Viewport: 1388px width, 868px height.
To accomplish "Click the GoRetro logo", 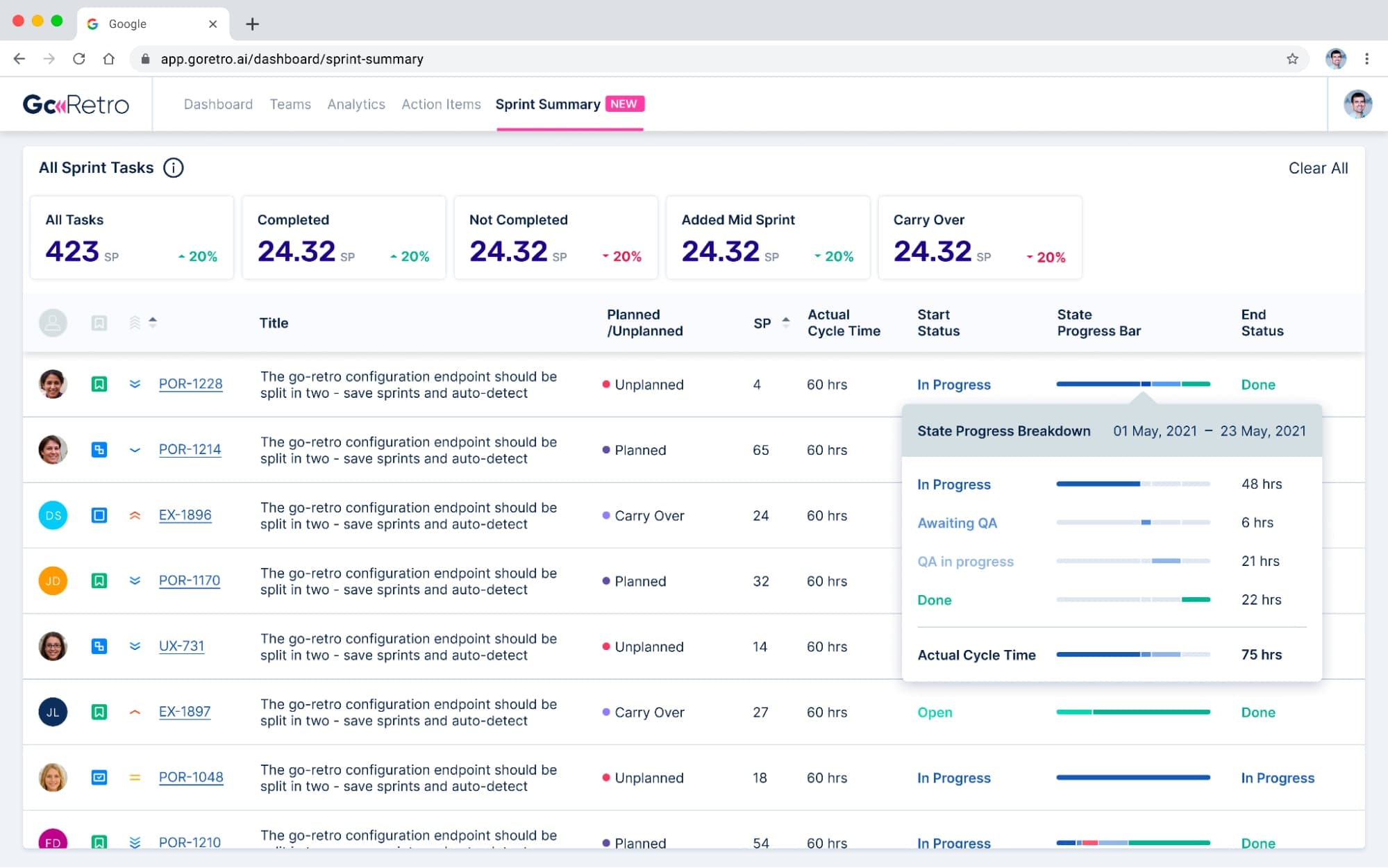I will tap(76, 104).
